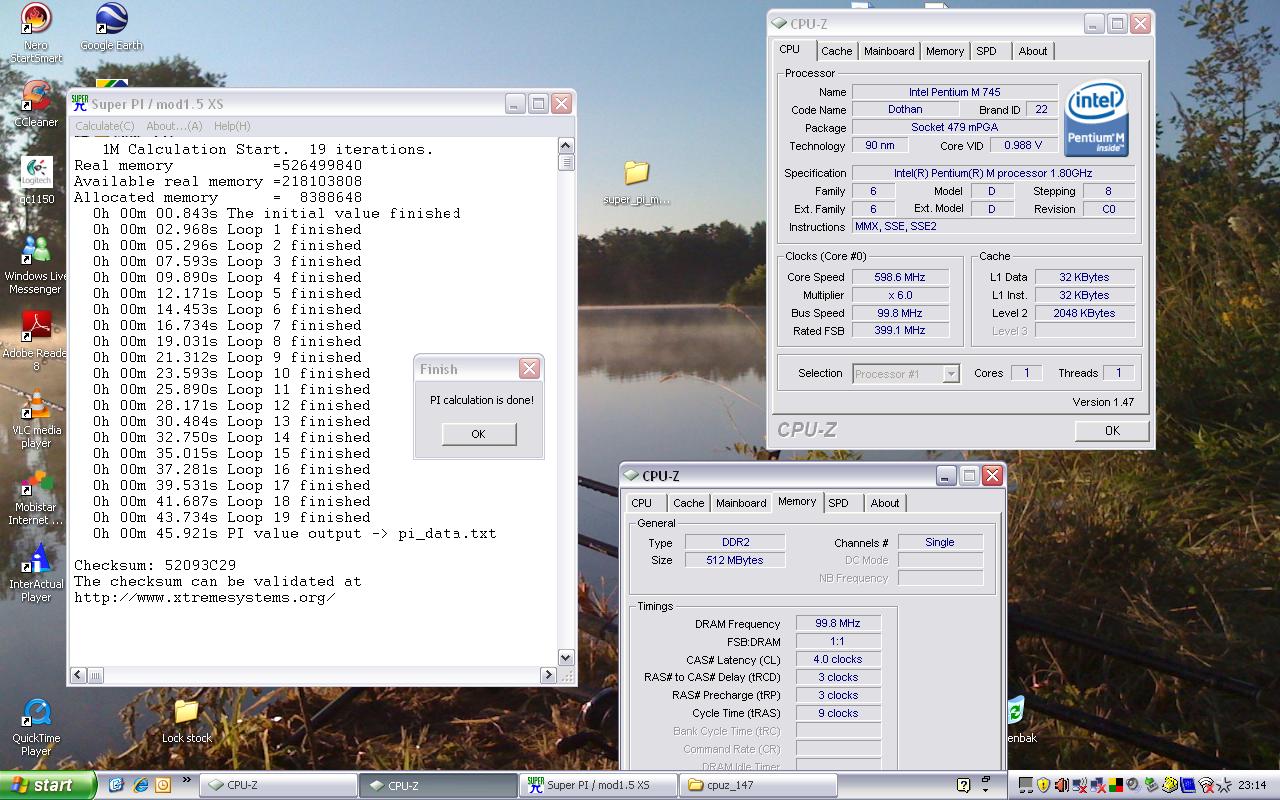Click the Intel Pentium M logo in CPU-Z
This screenshot has width=1280, height=800.
pos(1096,118)
